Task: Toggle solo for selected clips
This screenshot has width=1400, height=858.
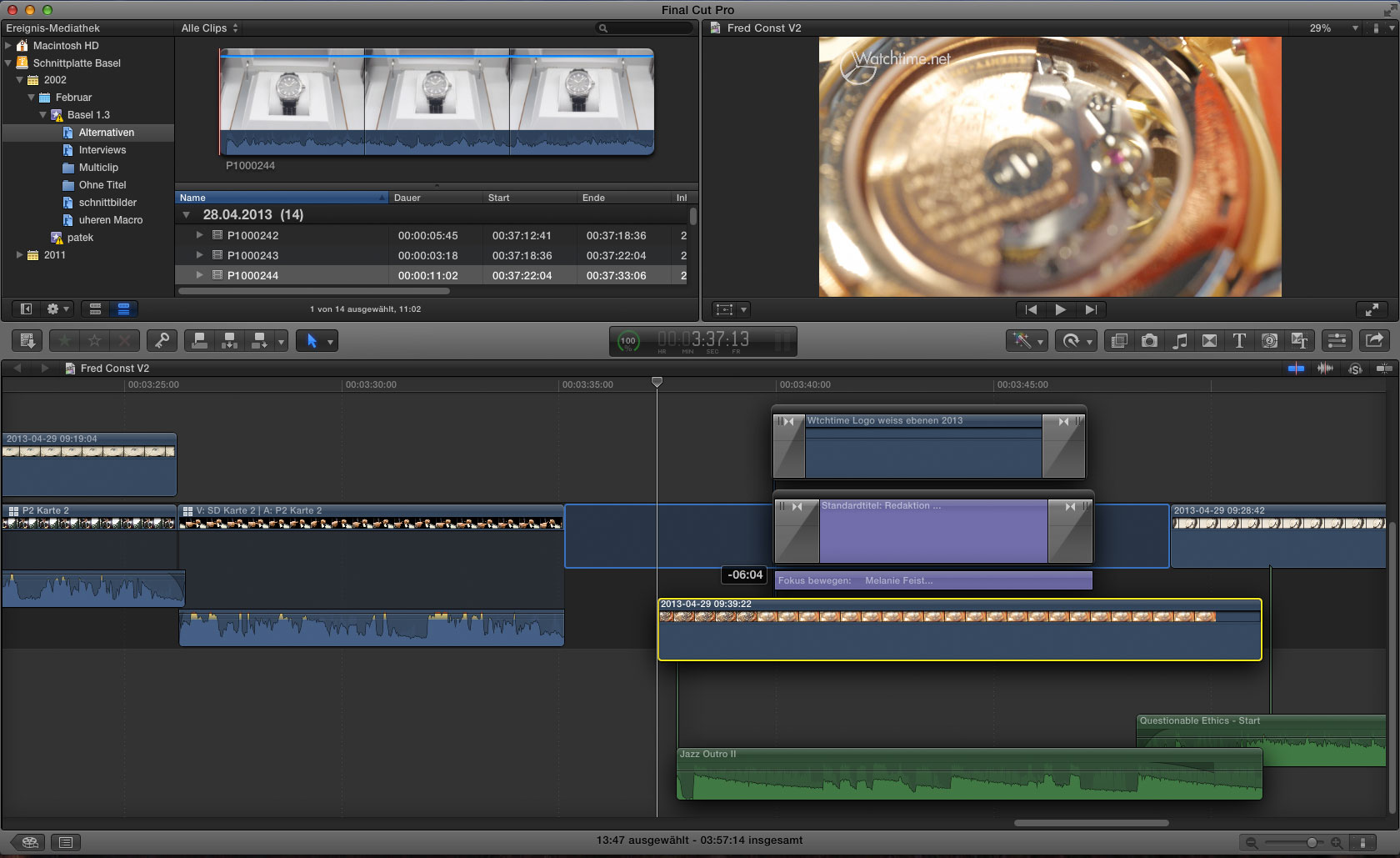Action: (1355, 369)
